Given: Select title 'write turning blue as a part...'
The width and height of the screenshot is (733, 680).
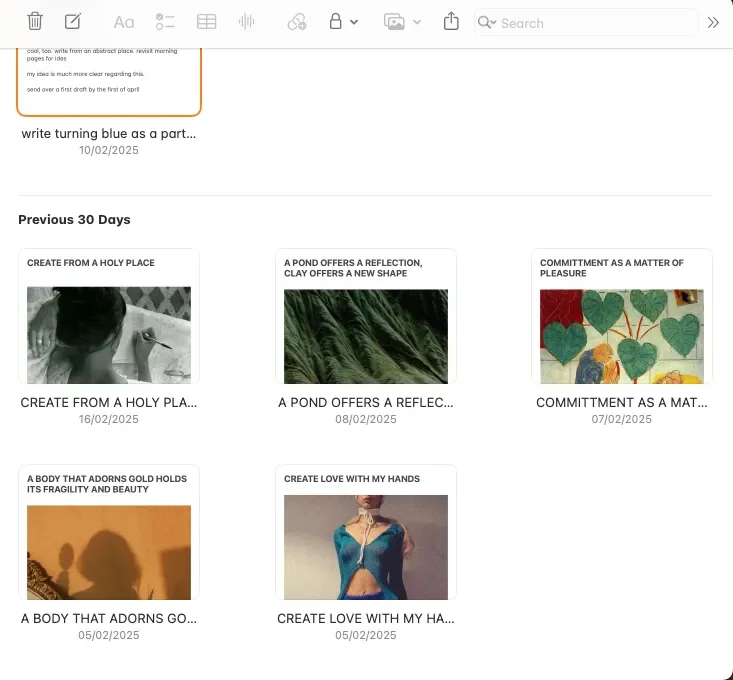Looking at the screenshot, I should tap(109, 134).
